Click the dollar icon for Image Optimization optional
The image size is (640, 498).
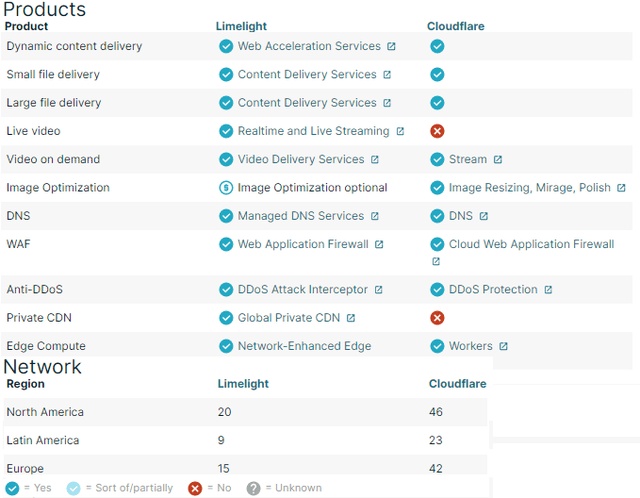[x=226, y=188]
